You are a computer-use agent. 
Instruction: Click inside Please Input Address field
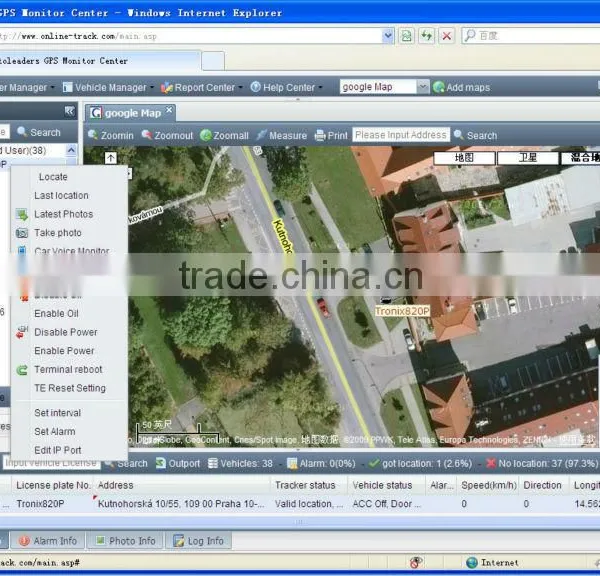[401, 135]
